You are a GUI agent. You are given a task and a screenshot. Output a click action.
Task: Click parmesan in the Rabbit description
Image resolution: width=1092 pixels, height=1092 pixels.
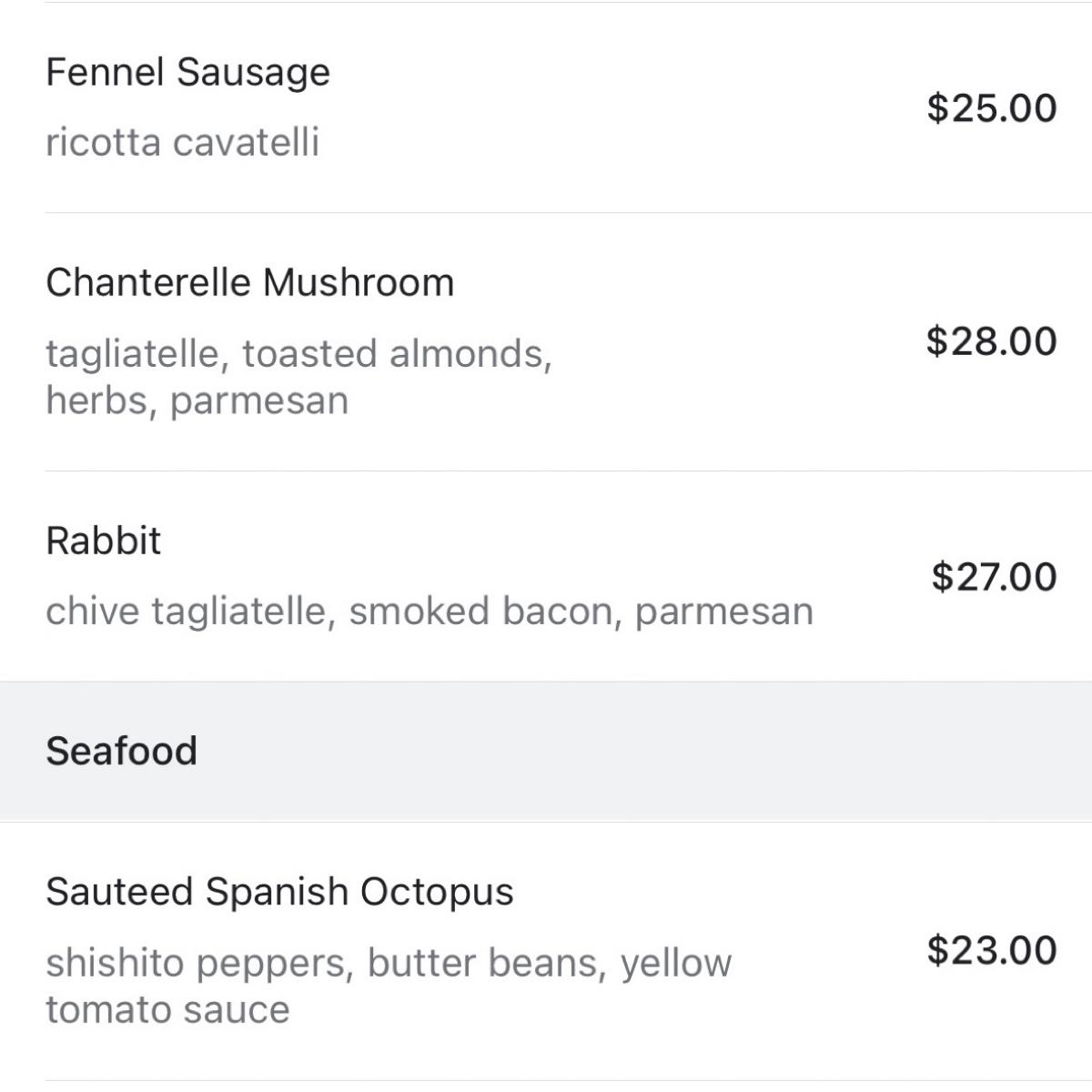pyautogui.click(x=723, y=612)
